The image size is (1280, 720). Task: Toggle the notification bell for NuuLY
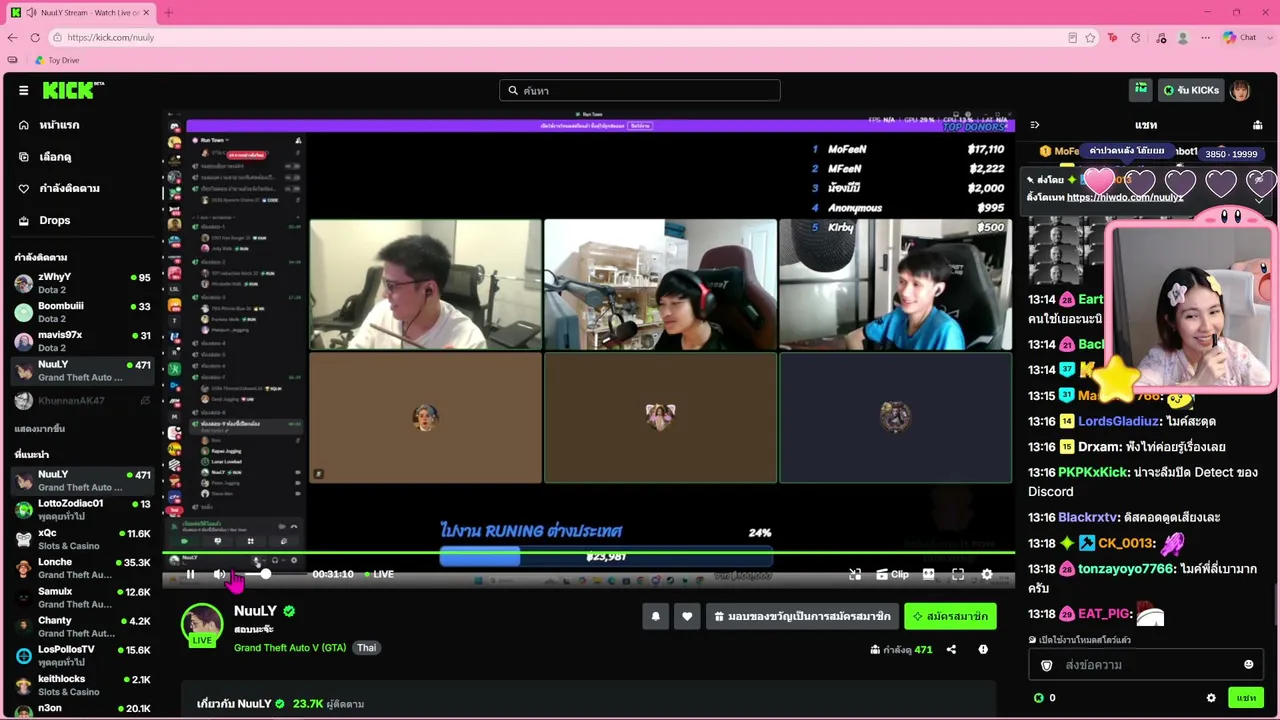(656, 617)
